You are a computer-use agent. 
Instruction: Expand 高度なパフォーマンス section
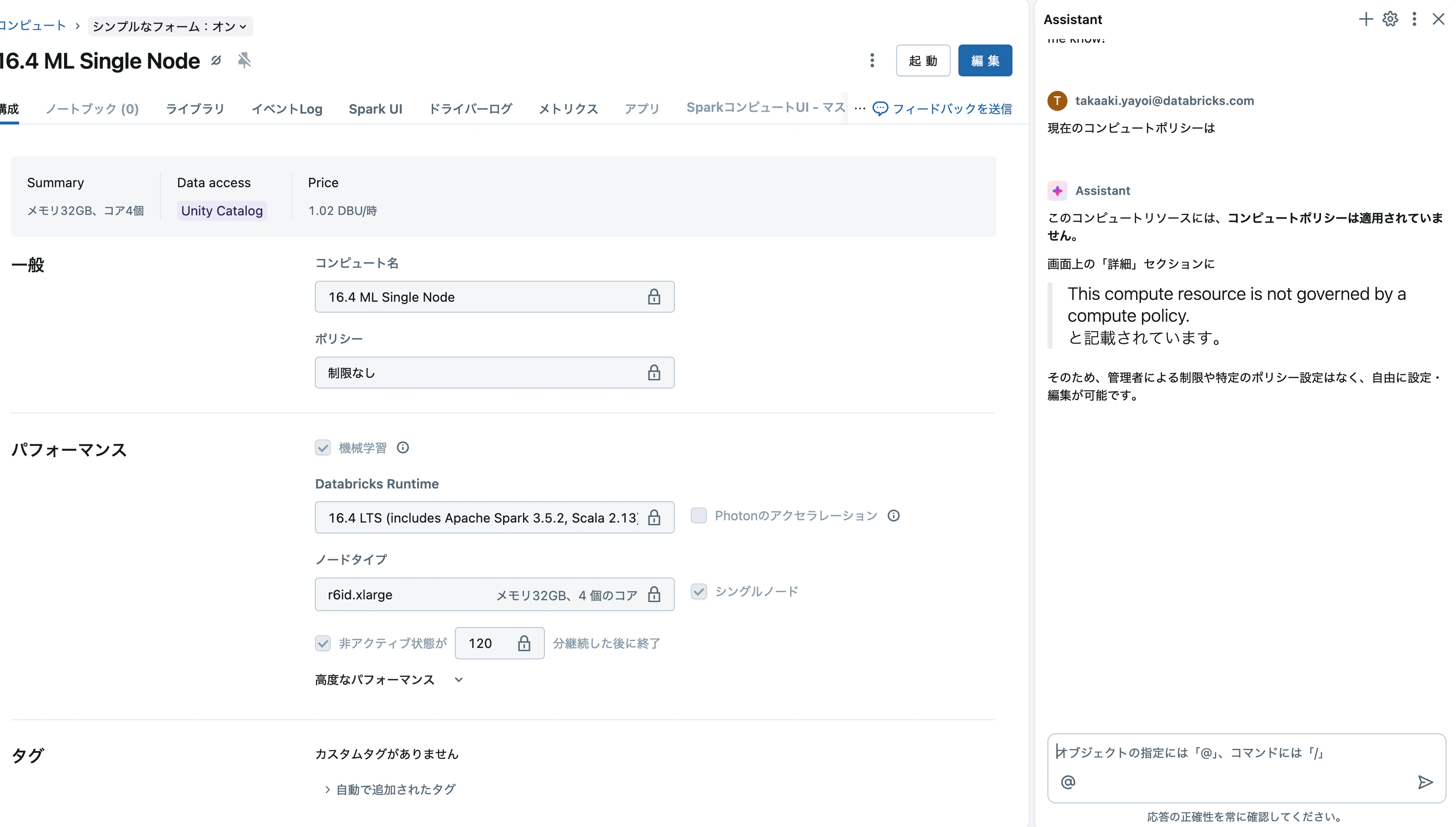389,679
